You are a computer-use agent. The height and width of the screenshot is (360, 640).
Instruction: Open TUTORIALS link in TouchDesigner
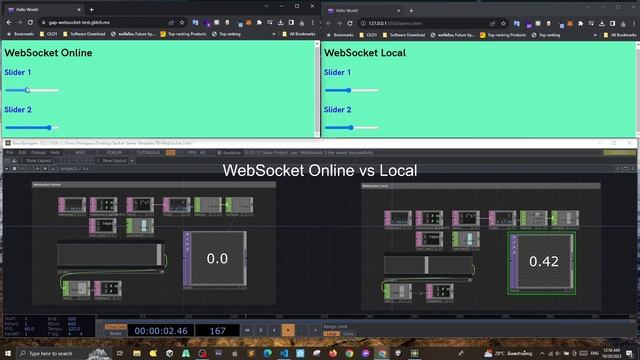pos(148,153)
